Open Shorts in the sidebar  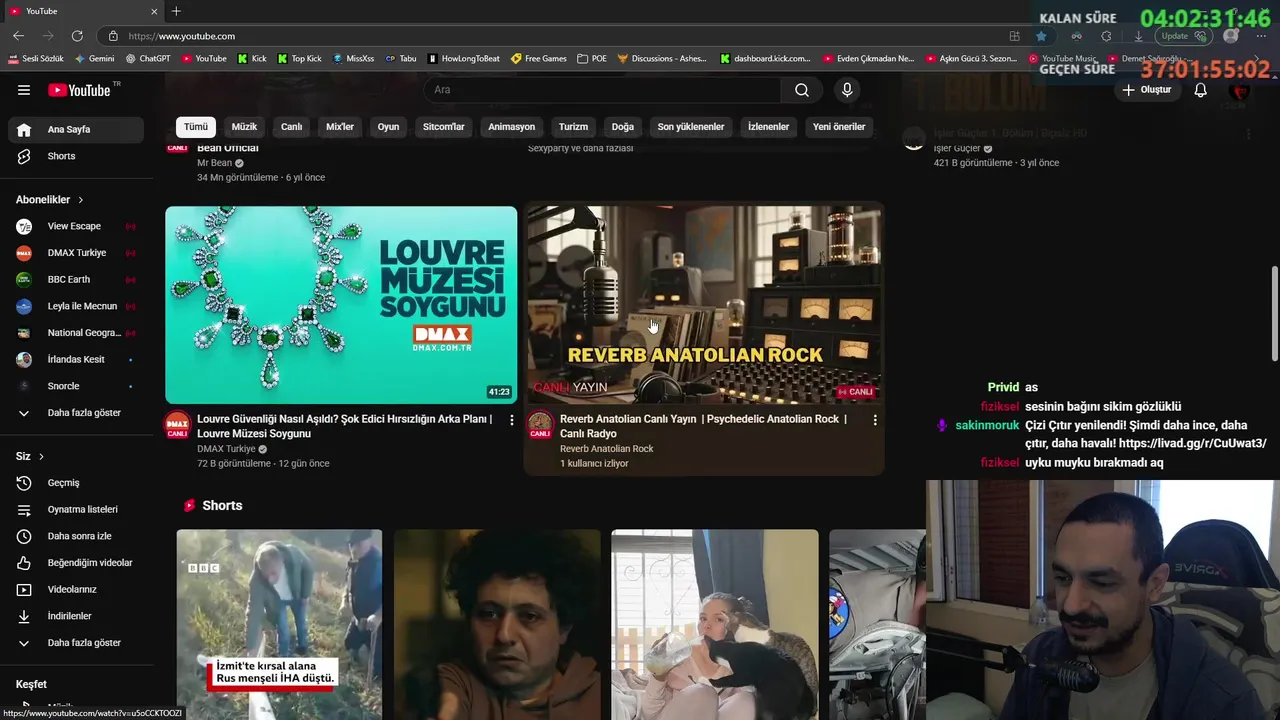click(x=76, y=156)
